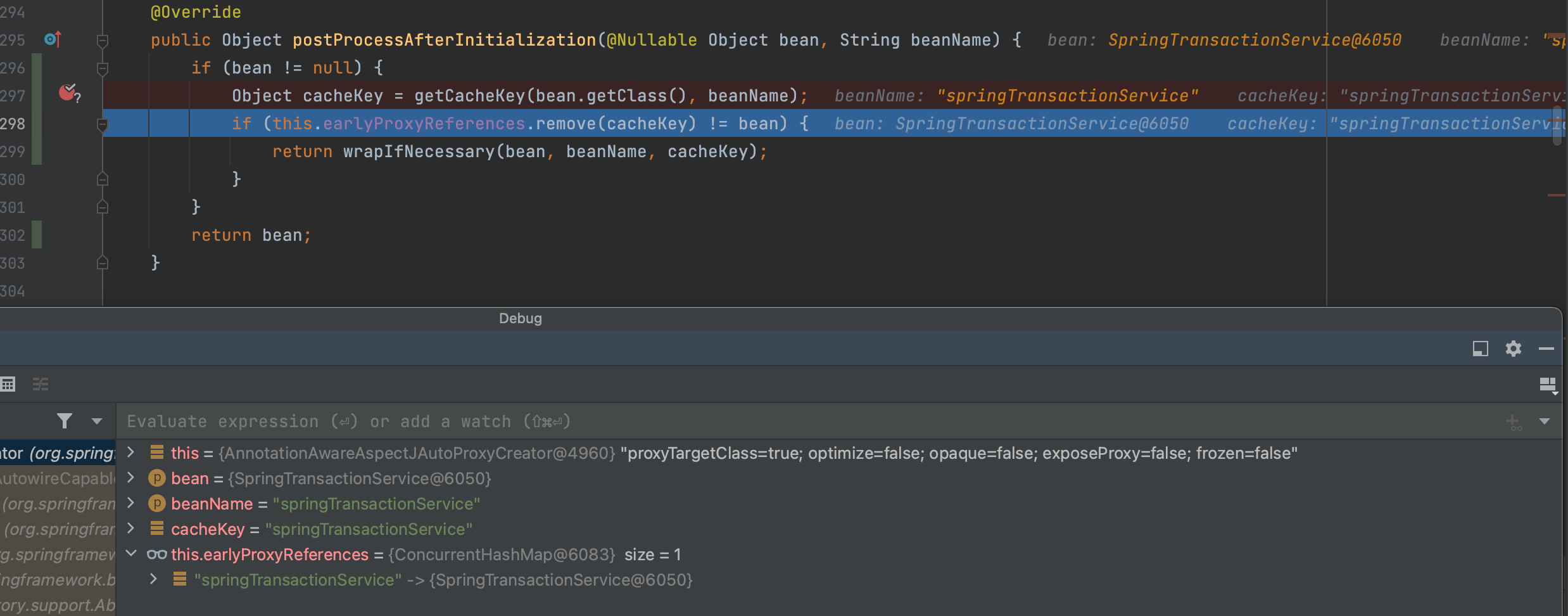Click the Add to Watches icon
Viewport: 1568px width, 616px height.
pos(1514,422)
